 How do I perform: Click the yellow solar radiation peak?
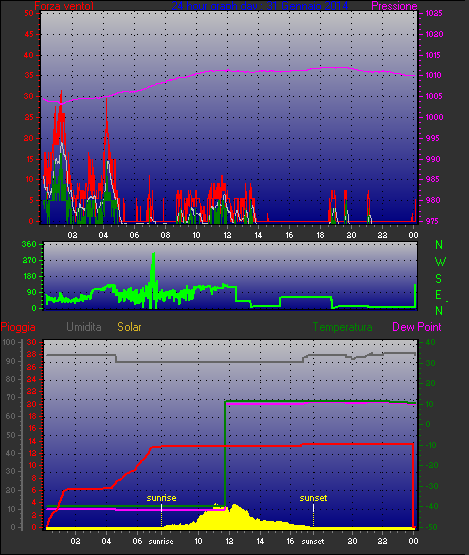point(235,506)
